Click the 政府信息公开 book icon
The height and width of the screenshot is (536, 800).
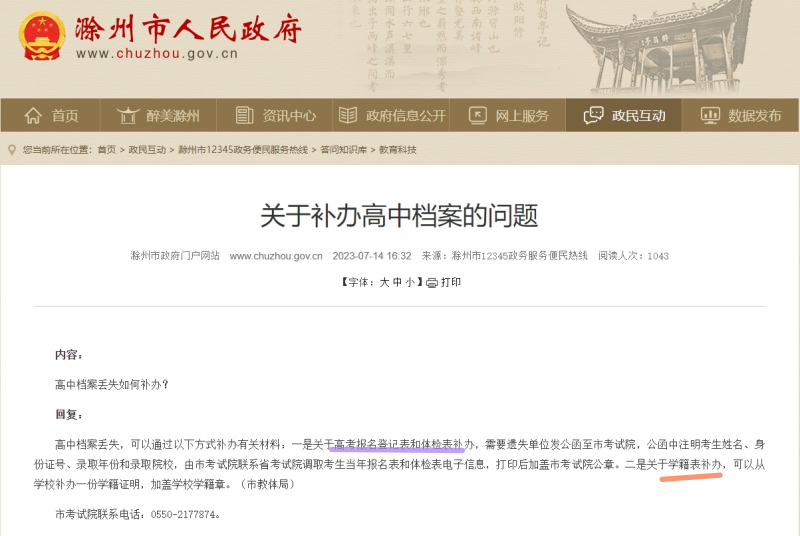coord(347,115)
